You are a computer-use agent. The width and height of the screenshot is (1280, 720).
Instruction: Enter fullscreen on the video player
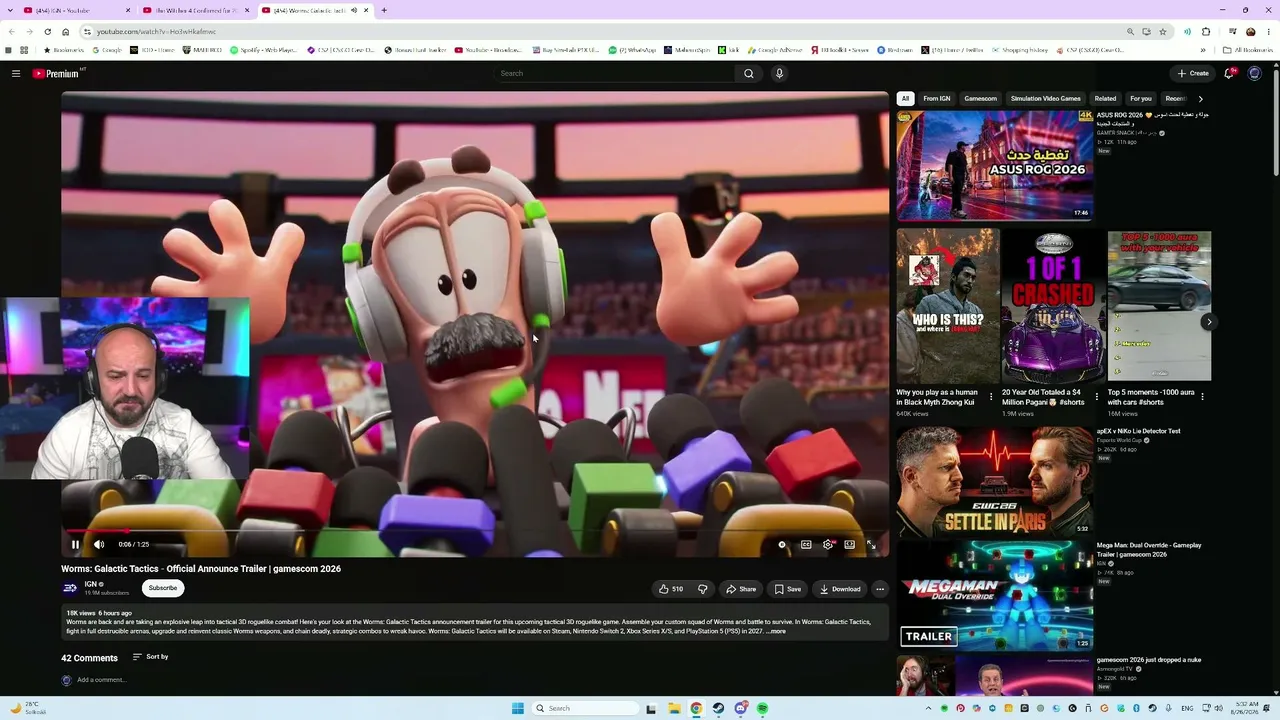pyautogui.click(x=871, y=544)
